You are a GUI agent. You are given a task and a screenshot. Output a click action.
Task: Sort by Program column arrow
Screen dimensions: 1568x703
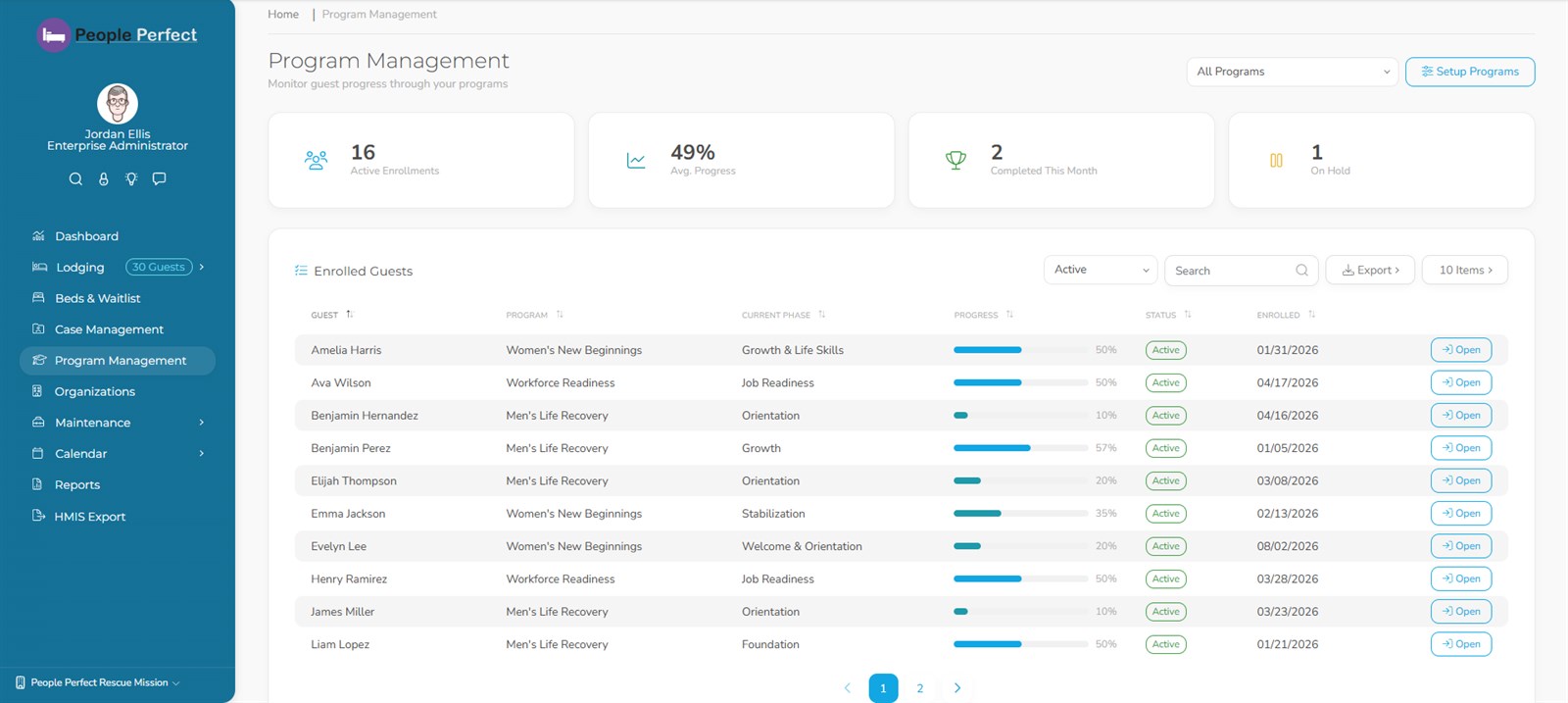point(560,315)
